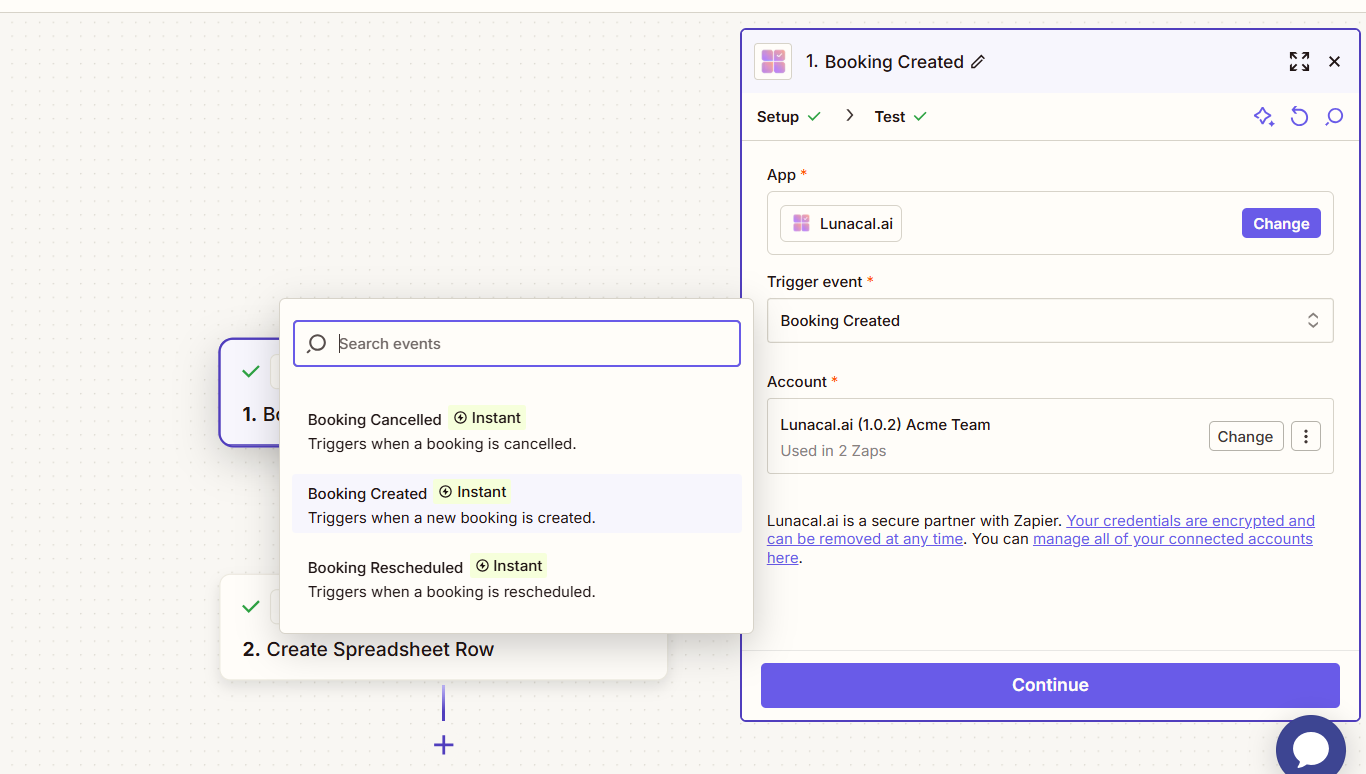Open account options three-dot menu
The width and height of the screenshot is (1366, 774).
[x=1306, y=437]
